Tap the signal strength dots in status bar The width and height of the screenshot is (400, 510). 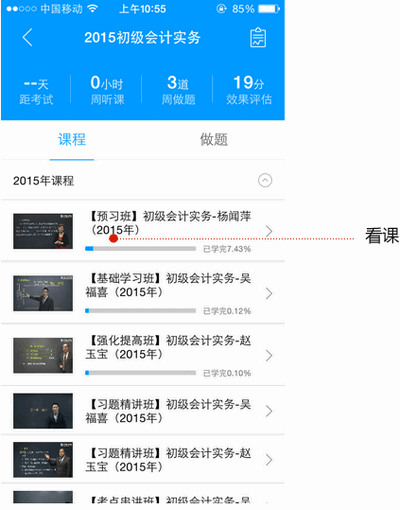tap(21, 9)
